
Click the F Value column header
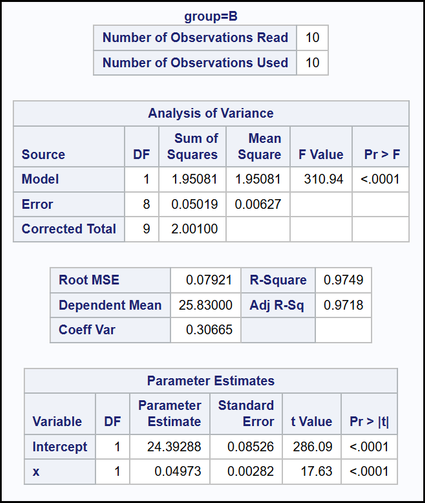321,155
